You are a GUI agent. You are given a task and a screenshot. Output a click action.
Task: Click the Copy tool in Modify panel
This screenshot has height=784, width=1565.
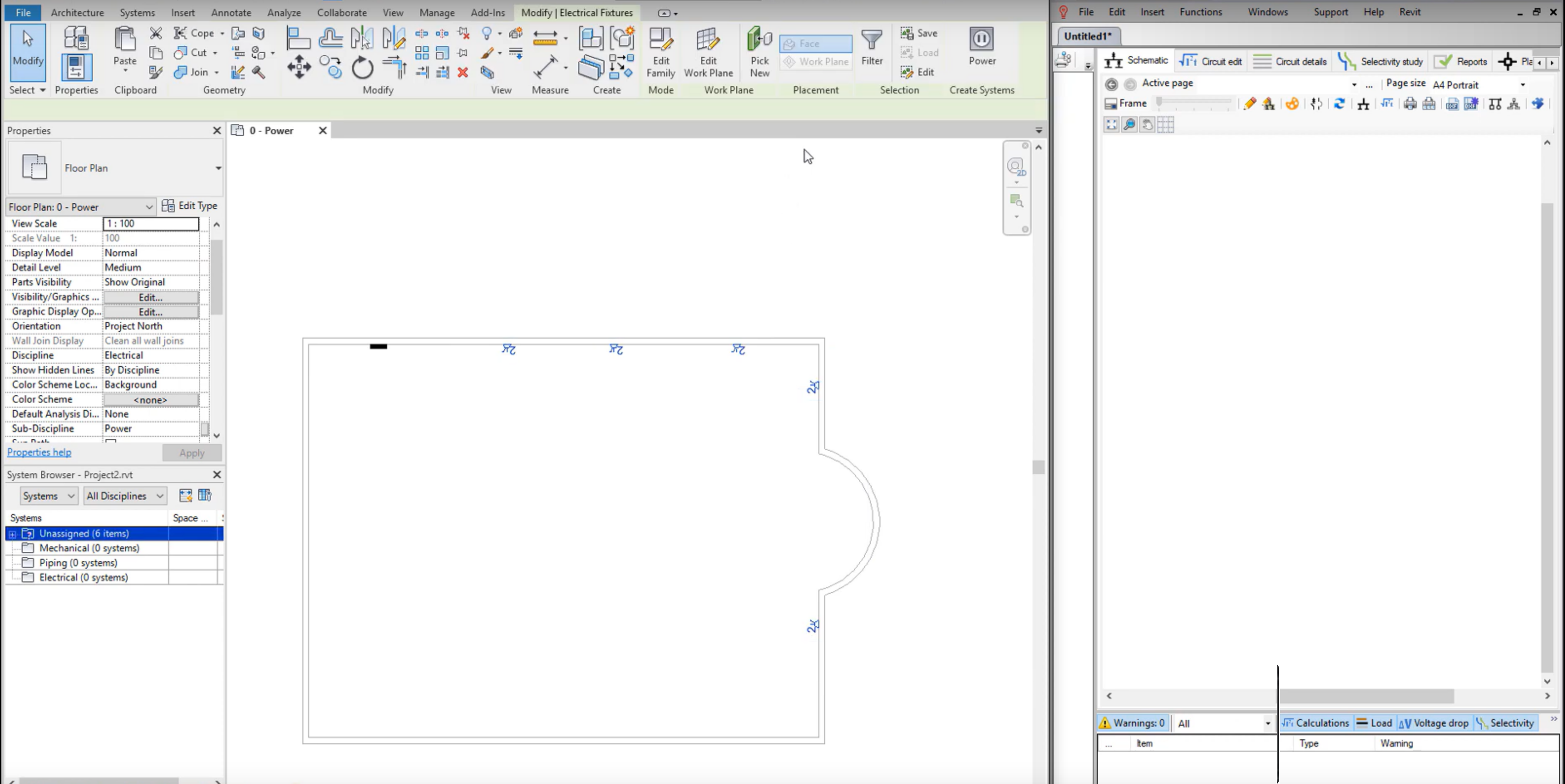click(332, 67)
